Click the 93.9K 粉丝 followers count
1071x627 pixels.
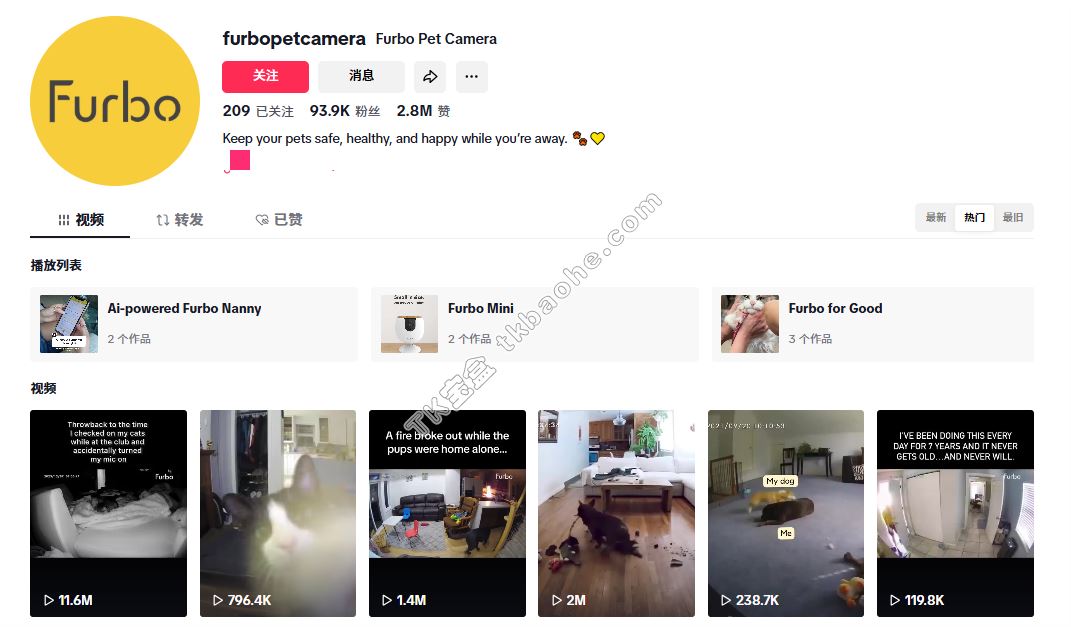pyautogui.click(x=345, y=111)
